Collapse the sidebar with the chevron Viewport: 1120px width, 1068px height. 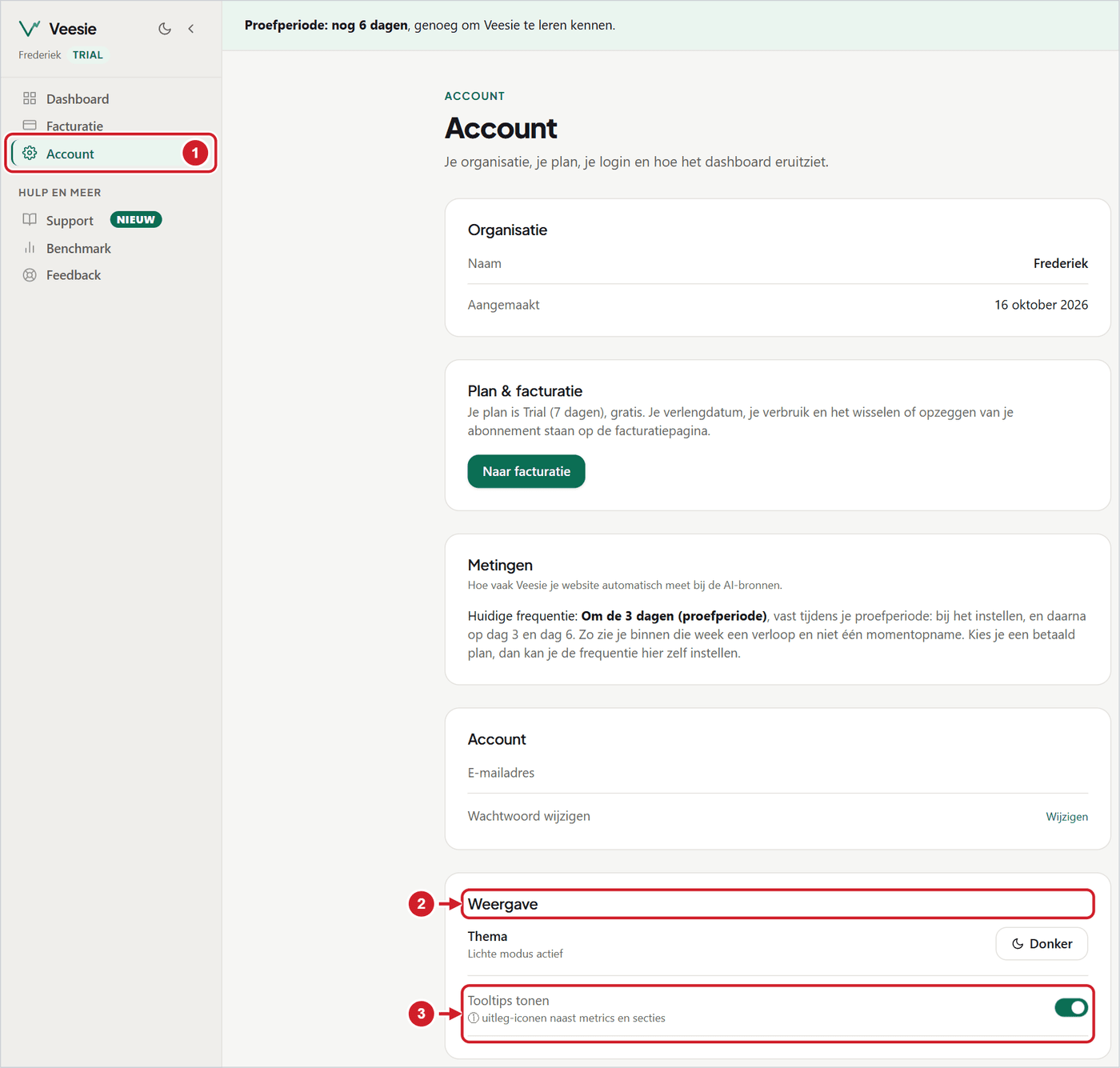pos(191,29)
